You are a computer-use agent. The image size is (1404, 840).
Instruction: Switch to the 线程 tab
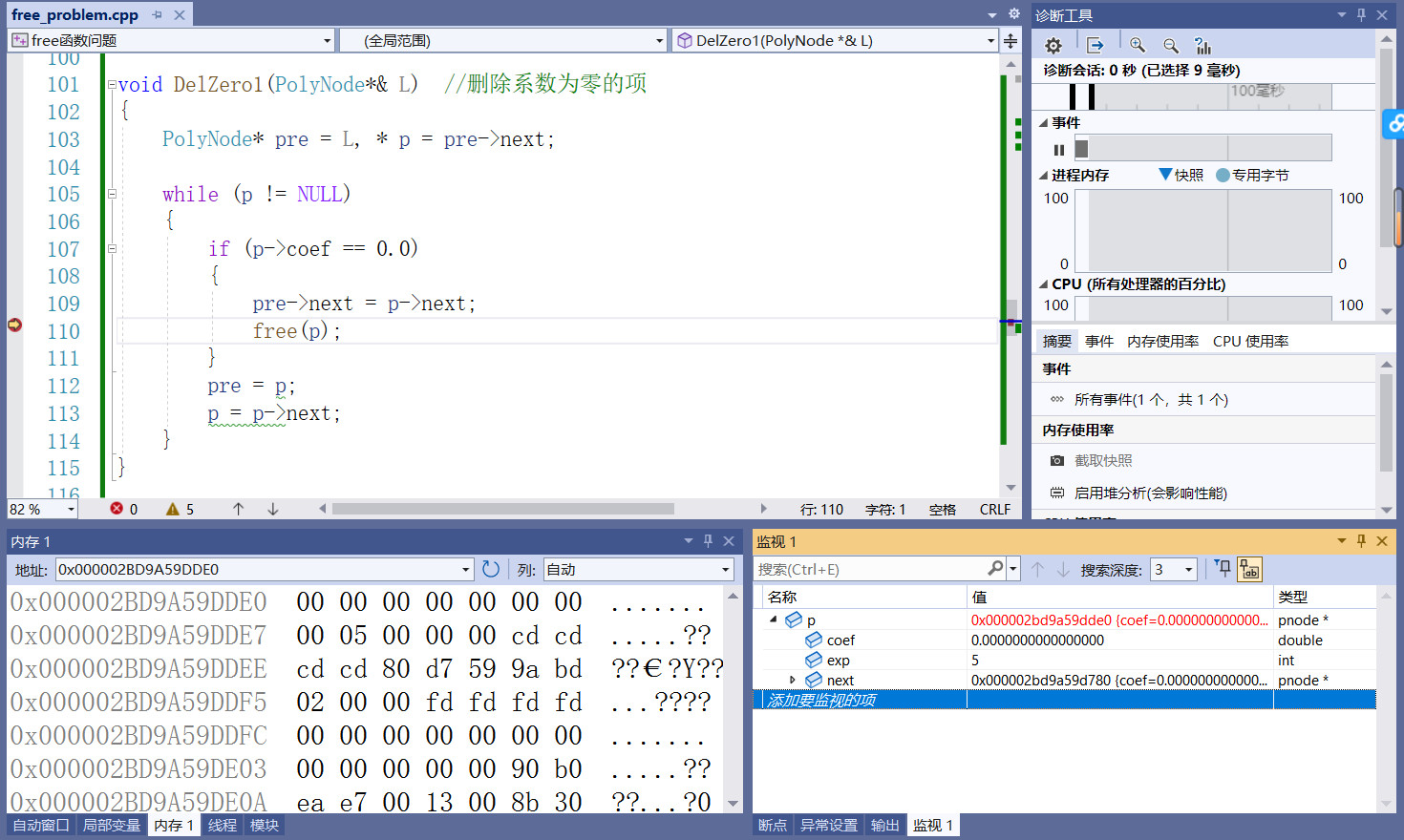coord(222,825)
